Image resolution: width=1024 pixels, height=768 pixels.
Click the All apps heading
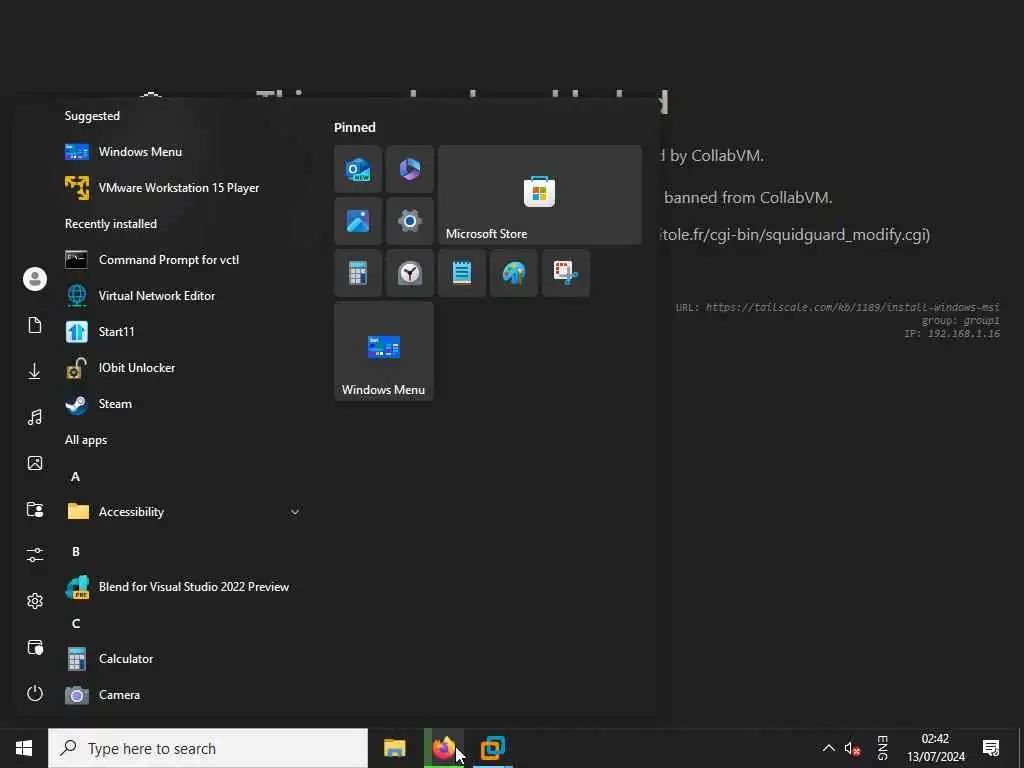[86, 440]
